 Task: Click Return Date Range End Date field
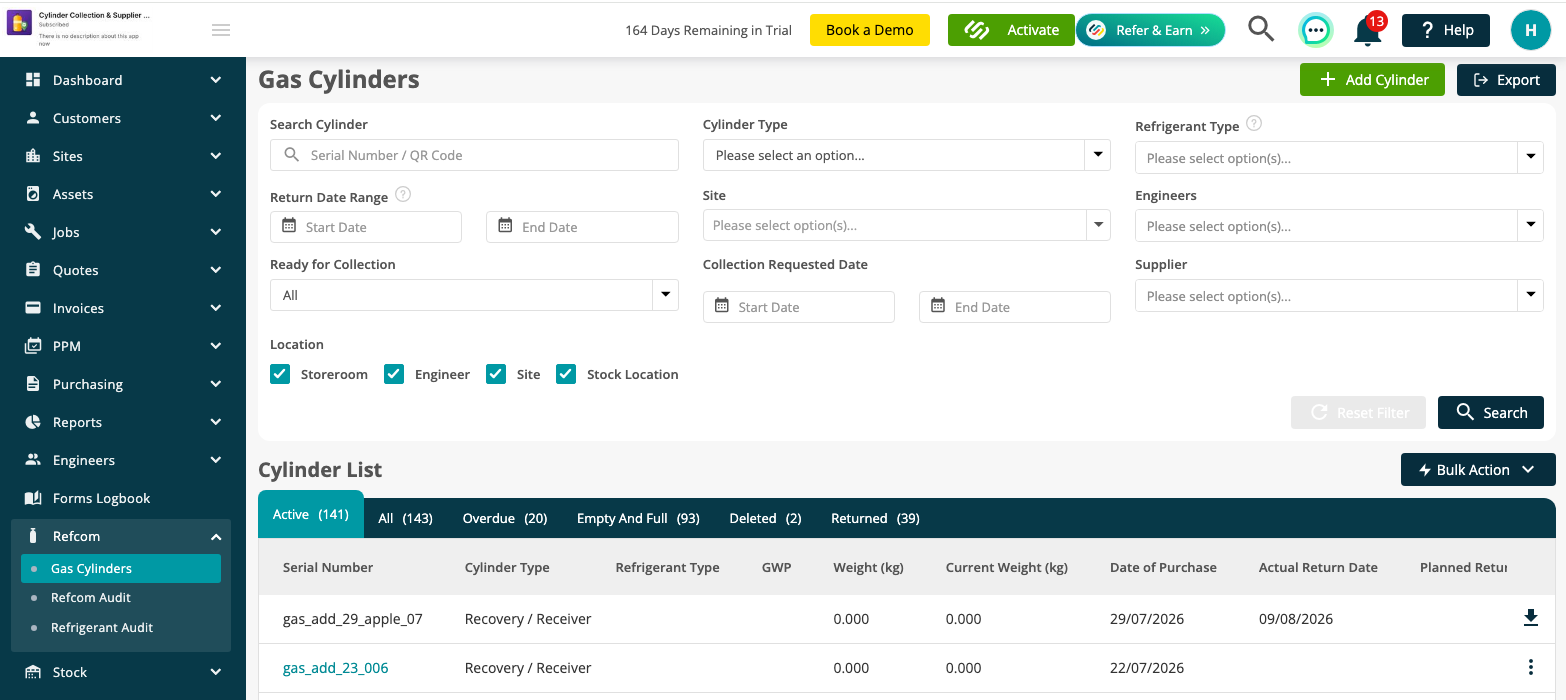tap(582, 227)
